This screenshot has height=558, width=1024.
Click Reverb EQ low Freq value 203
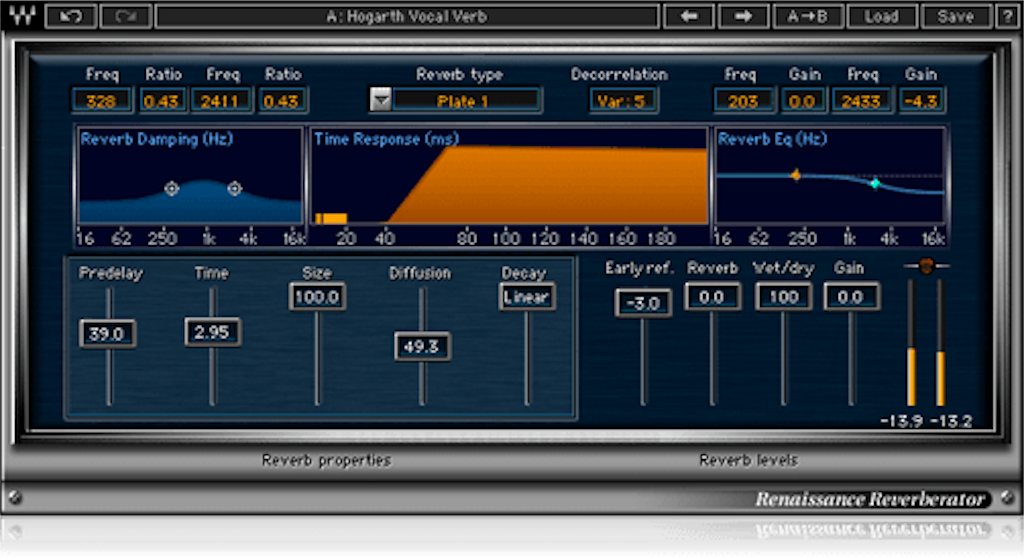[x=743, y=101]
